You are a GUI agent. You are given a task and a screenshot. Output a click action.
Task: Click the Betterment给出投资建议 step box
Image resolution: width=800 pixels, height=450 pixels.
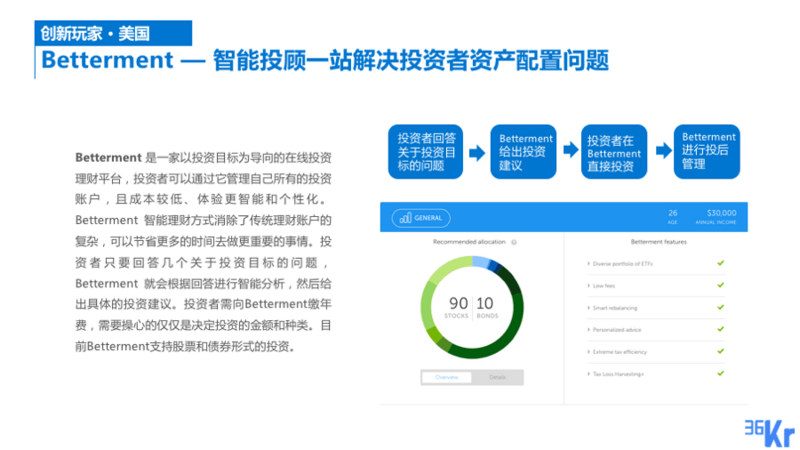[523, 152]
